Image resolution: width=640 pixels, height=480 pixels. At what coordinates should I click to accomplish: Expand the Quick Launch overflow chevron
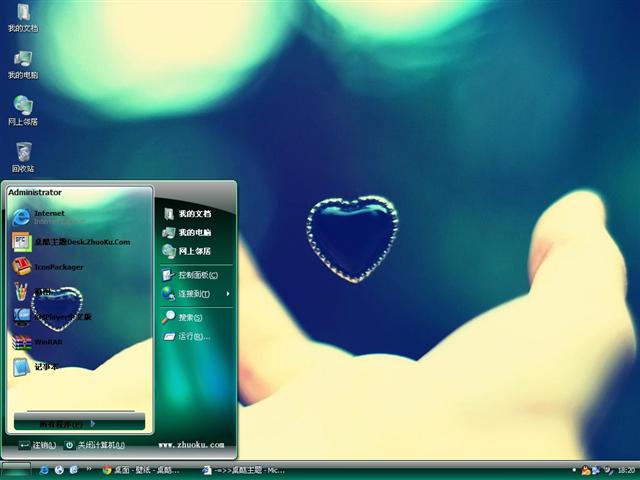click(90, 469)
